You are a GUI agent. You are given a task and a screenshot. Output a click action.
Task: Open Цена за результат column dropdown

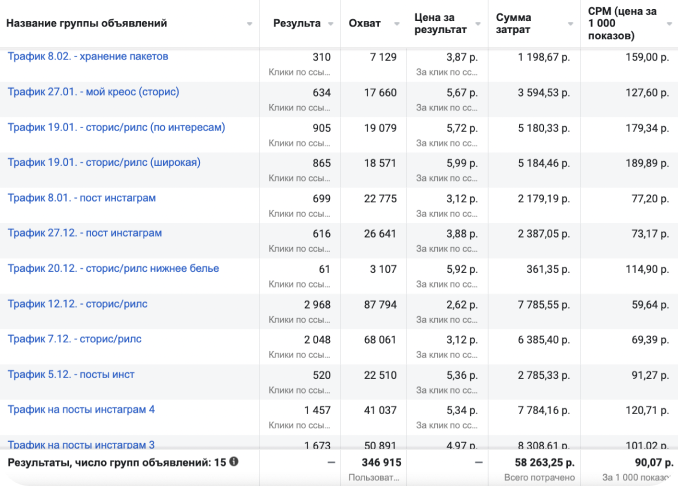(484, 23)
